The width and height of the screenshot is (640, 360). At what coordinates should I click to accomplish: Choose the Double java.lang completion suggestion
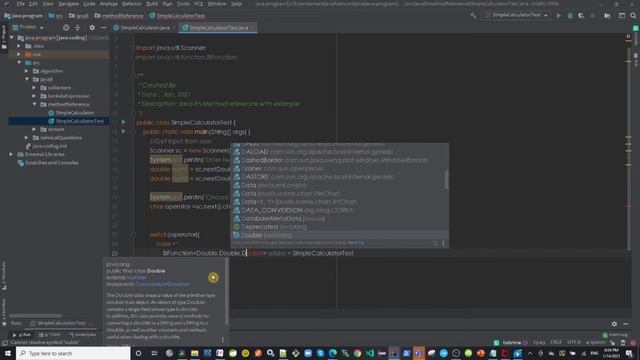coord(340,236)
